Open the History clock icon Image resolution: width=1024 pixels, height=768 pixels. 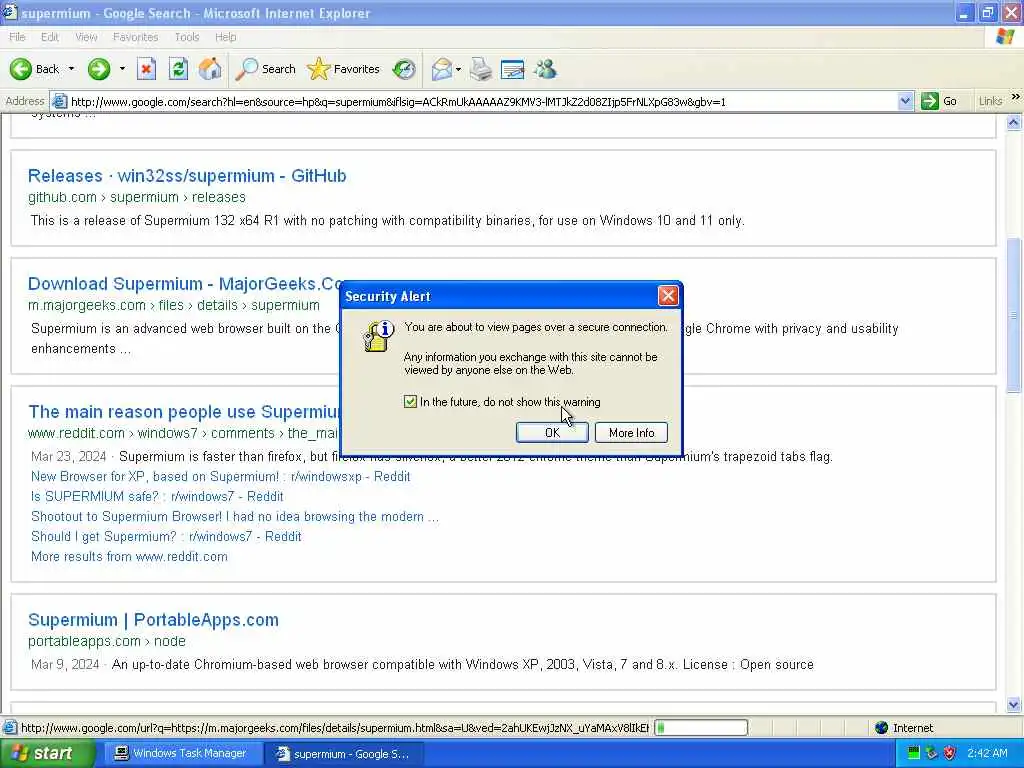(x=404, y=69)
